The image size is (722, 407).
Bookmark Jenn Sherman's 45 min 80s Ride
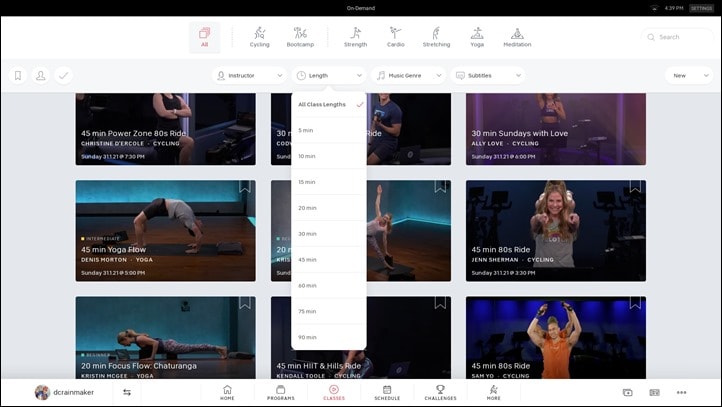(635, 186)
